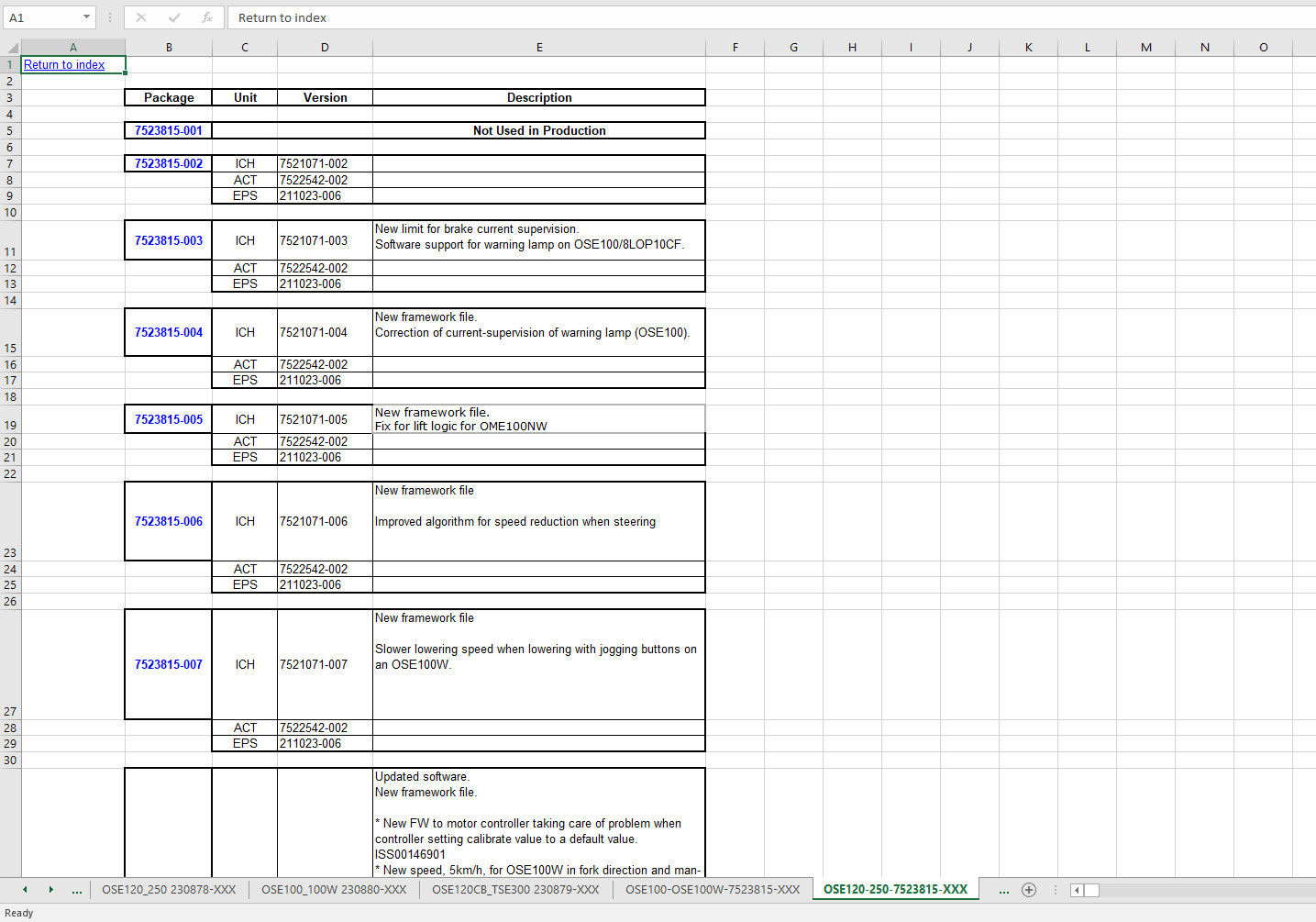The height and width of the screenshot is (922, 1316).
Task: Open the Return to index link
Action: 64,65
